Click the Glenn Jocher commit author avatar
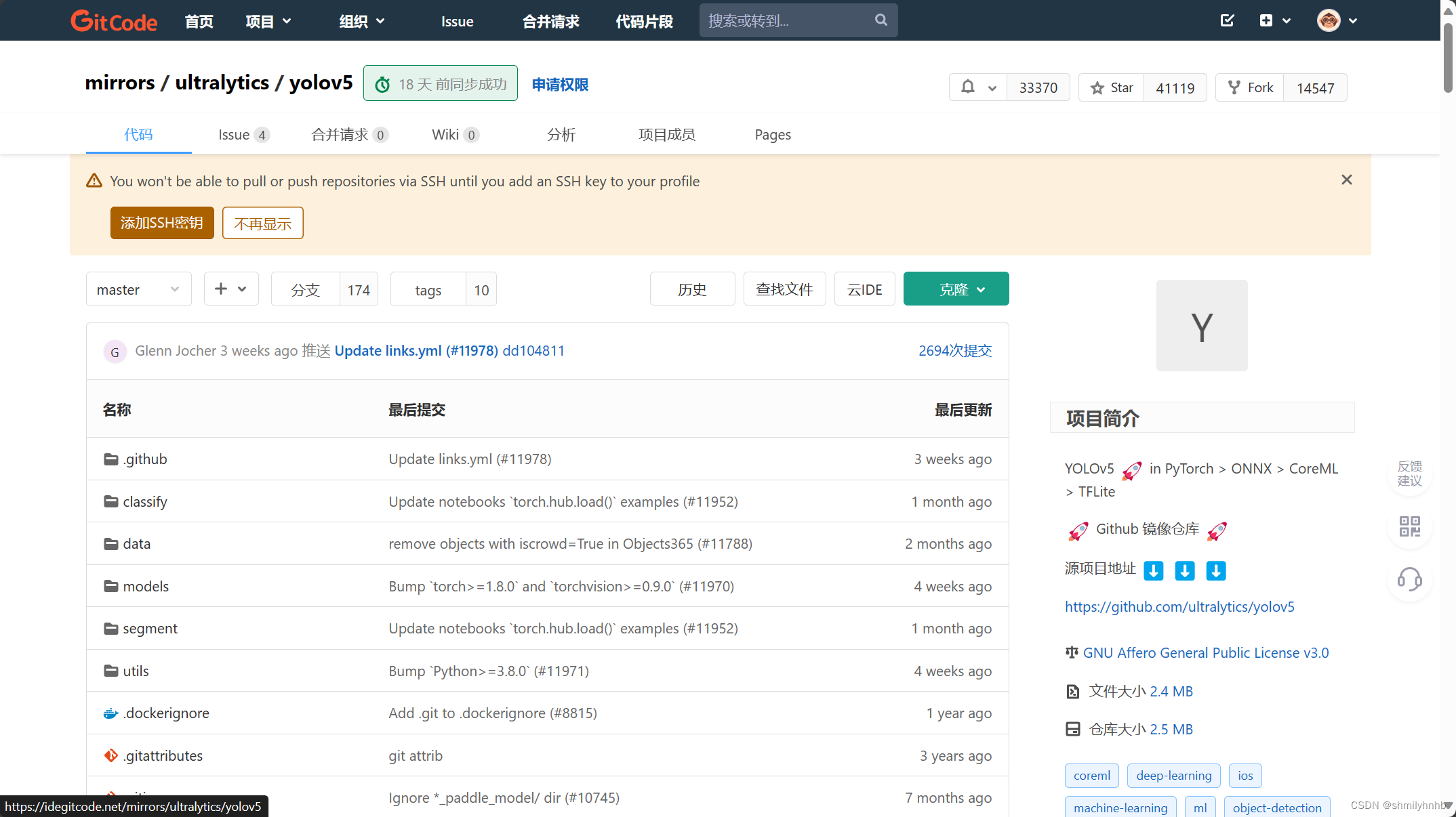This screenshot has height=817, width=1456. click(x=115, y=352)
